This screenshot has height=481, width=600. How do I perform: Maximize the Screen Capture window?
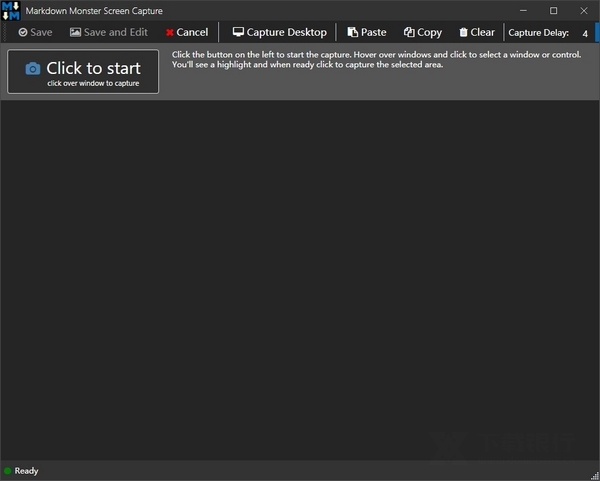point(554,11)
